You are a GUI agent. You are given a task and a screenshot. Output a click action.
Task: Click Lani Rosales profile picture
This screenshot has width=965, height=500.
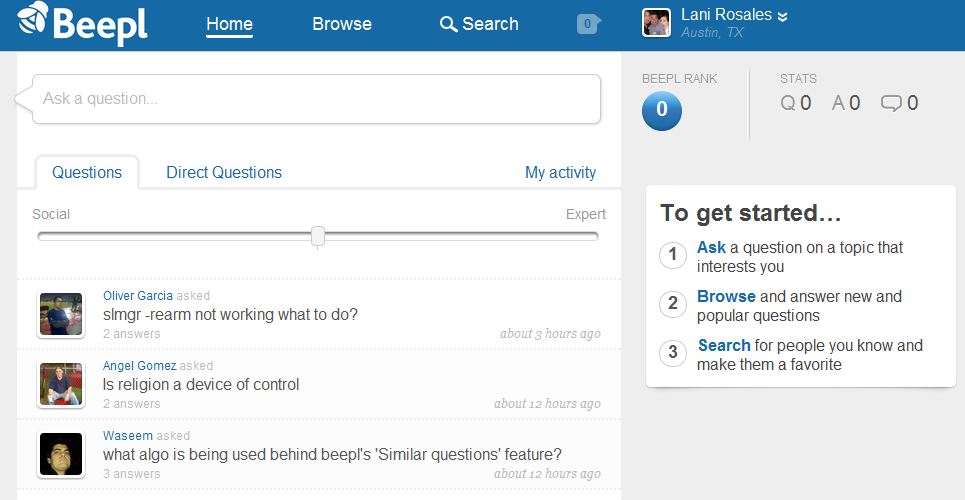tap(656, 23)
